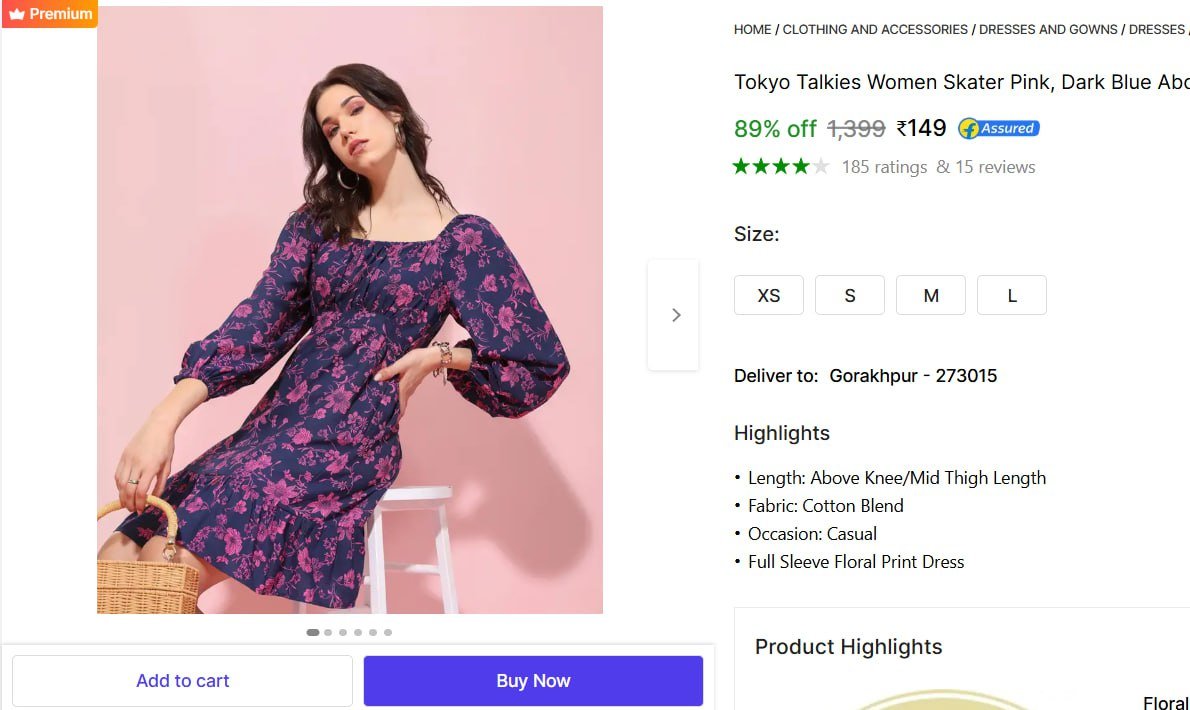1190x710 pixels.
Task: Click the Premium crown badge
Action: (49, 14)
